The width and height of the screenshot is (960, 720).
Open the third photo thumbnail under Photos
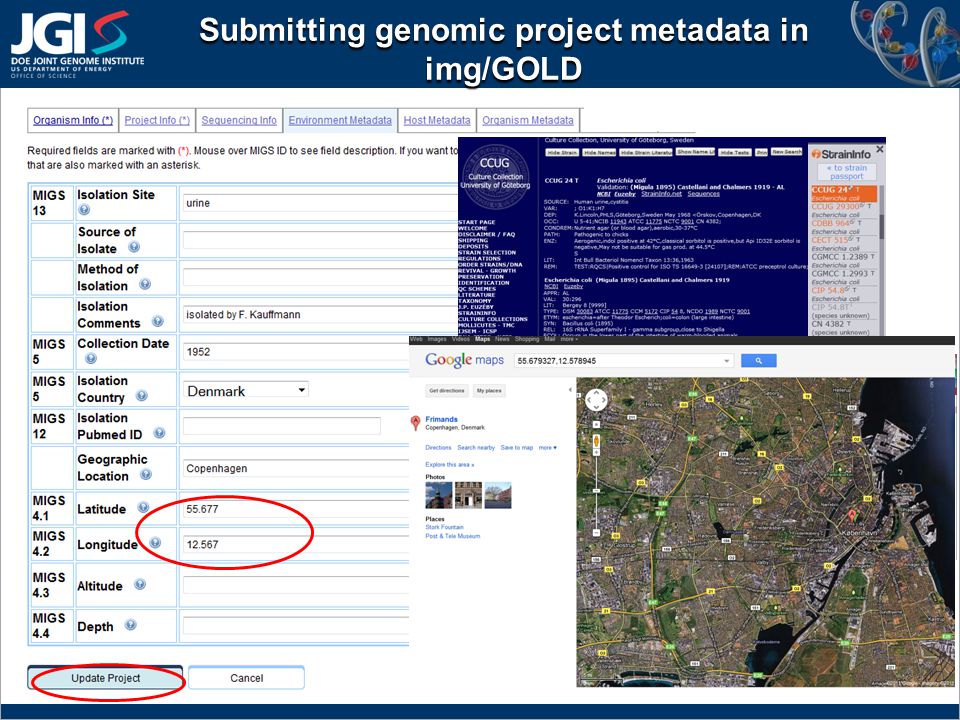497,495
